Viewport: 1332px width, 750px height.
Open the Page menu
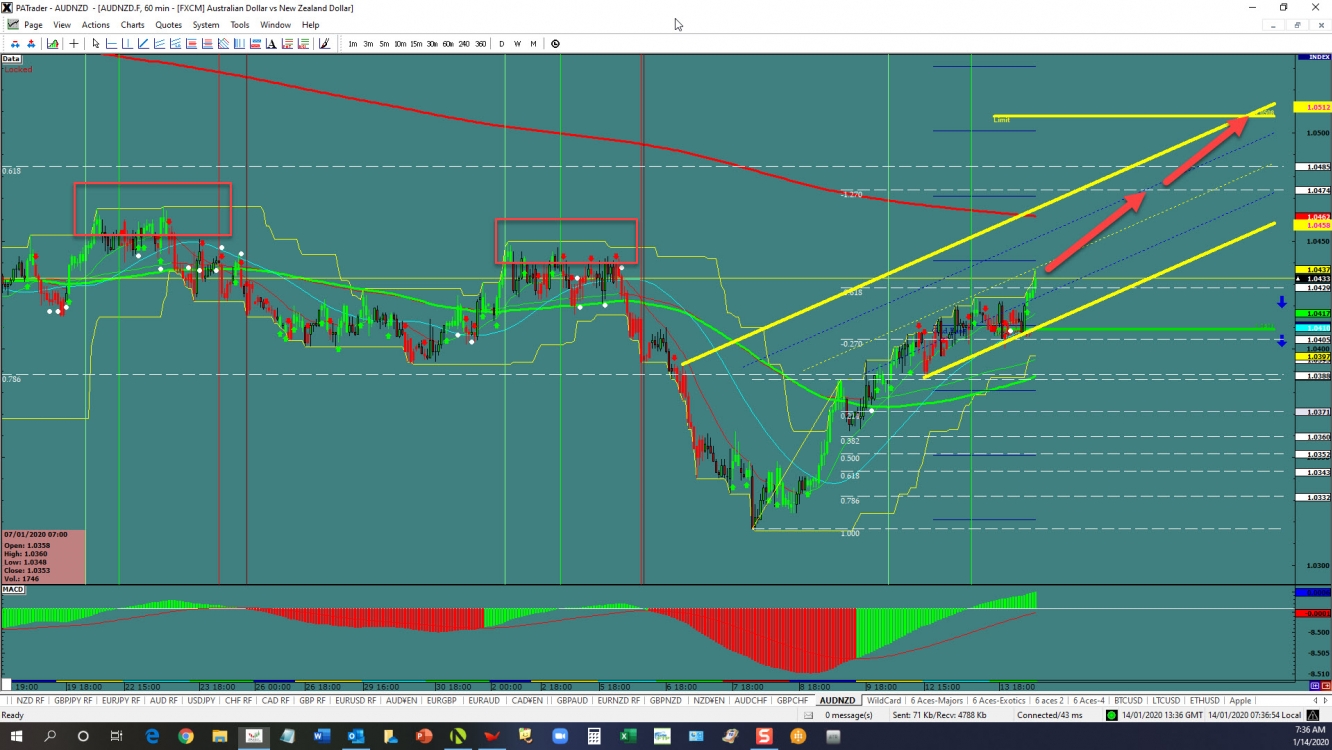[x=33, y=25]
